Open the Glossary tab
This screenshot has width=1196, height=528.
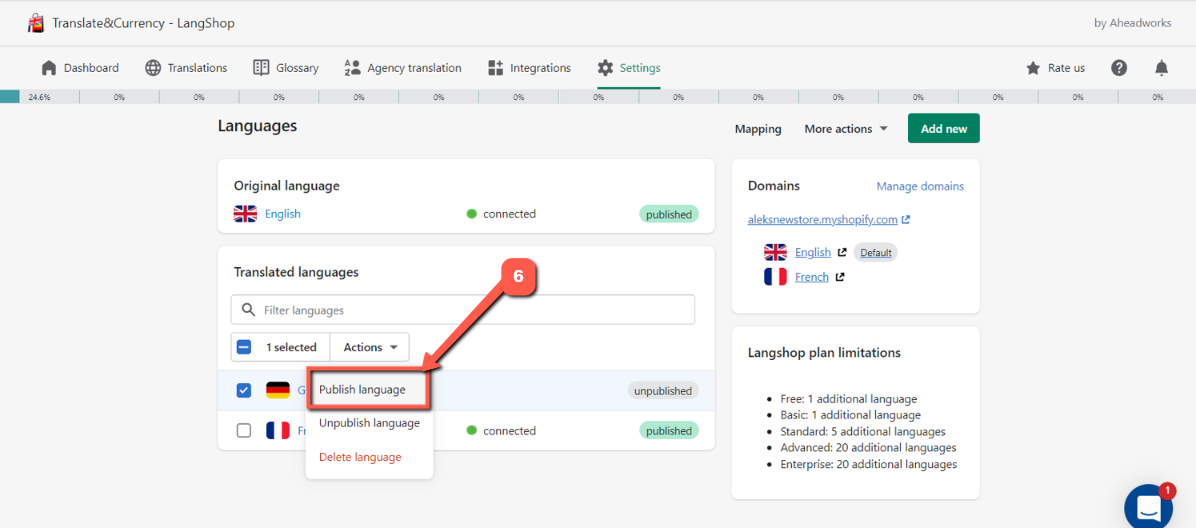click(285, 68)
